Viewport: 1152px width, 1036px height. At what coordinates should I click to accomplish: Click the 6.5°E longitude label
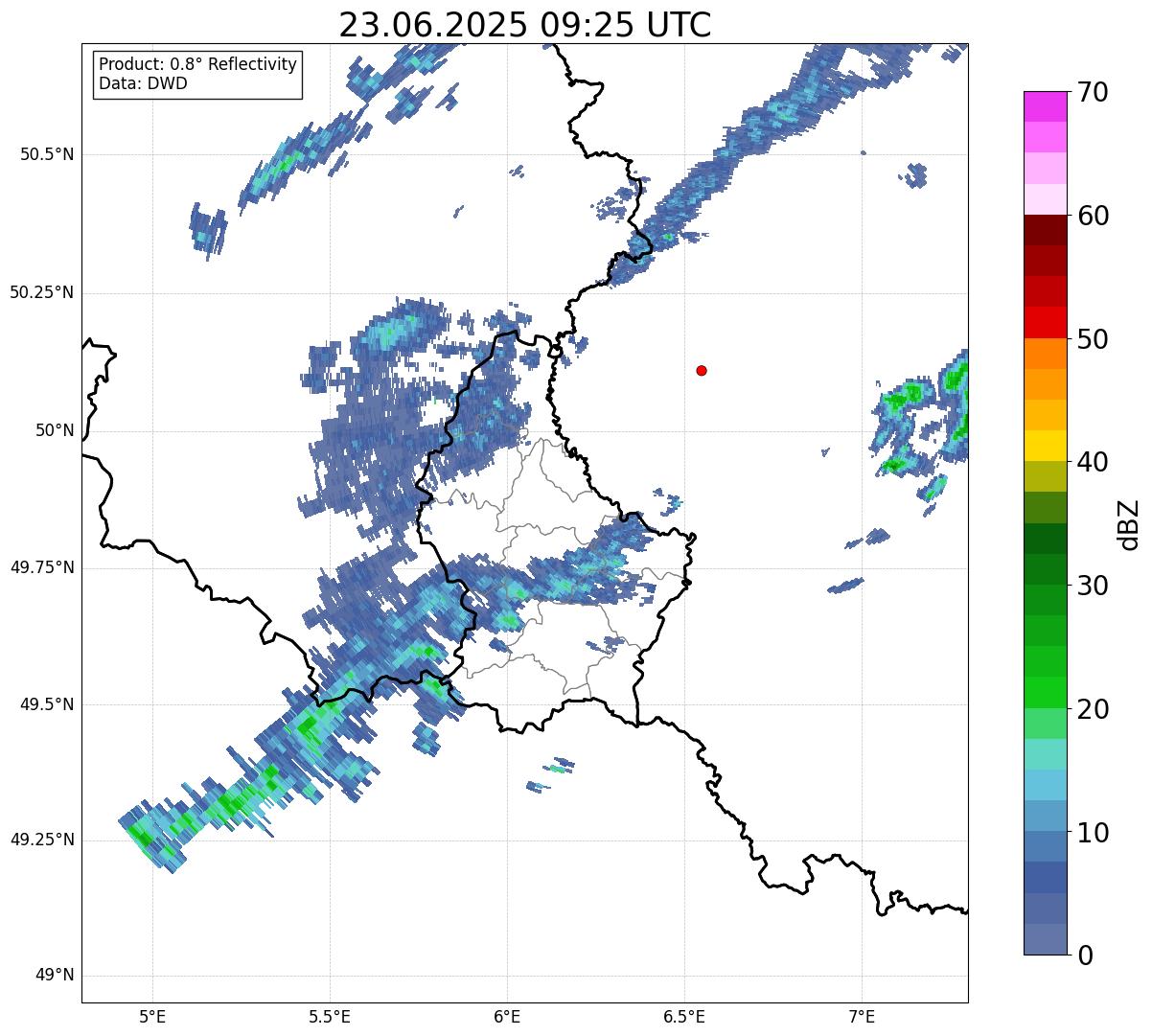[x=684, y=1016]
